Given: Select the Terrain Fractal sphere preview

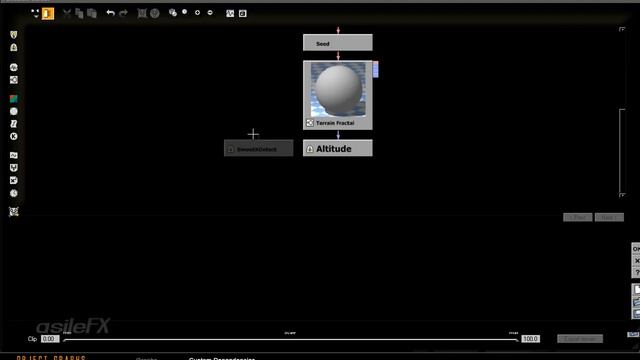Looking at the screenshot, I should click(x=338, y=89).
